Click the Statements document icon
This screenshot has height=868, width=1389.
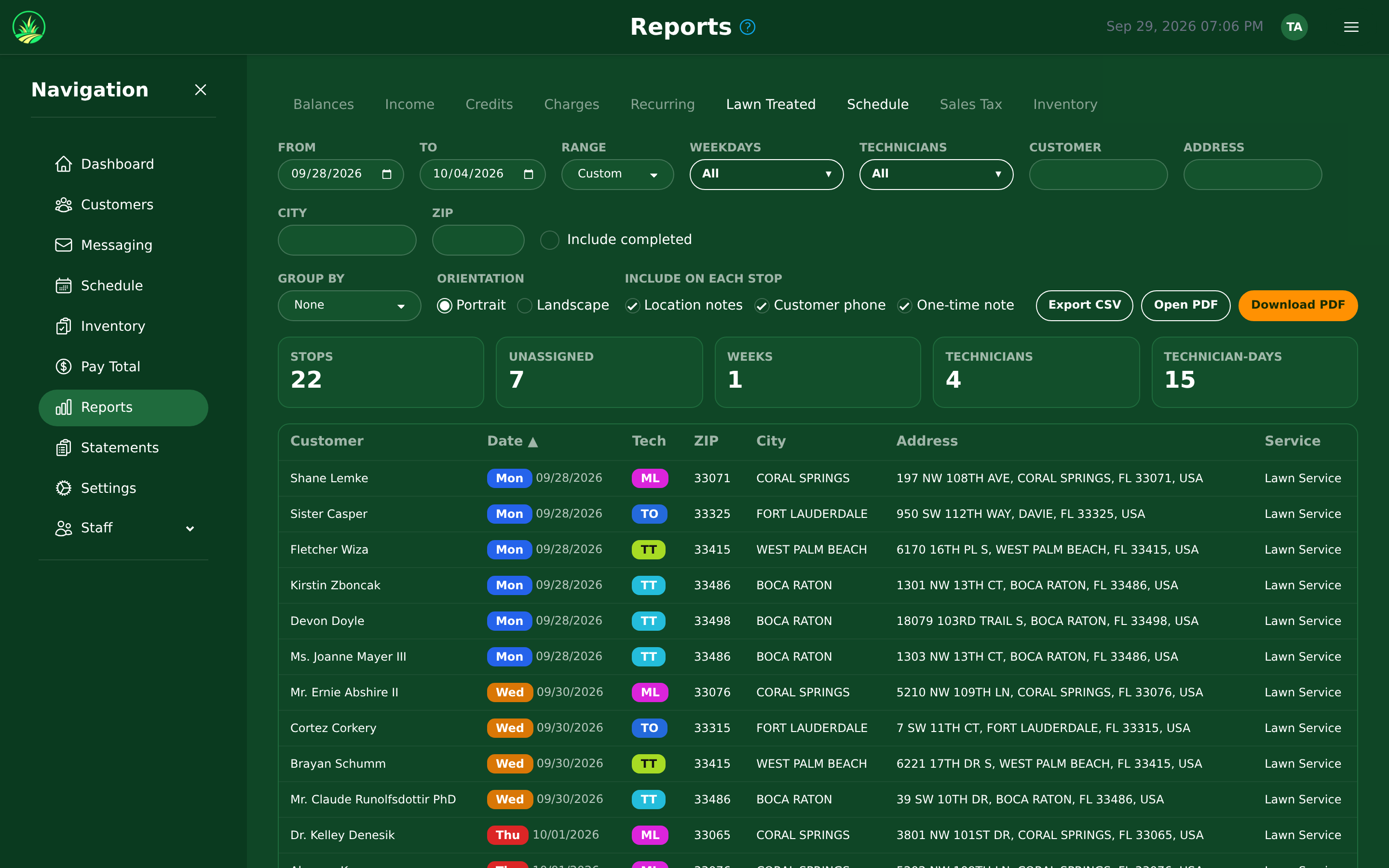coord(64,447)
